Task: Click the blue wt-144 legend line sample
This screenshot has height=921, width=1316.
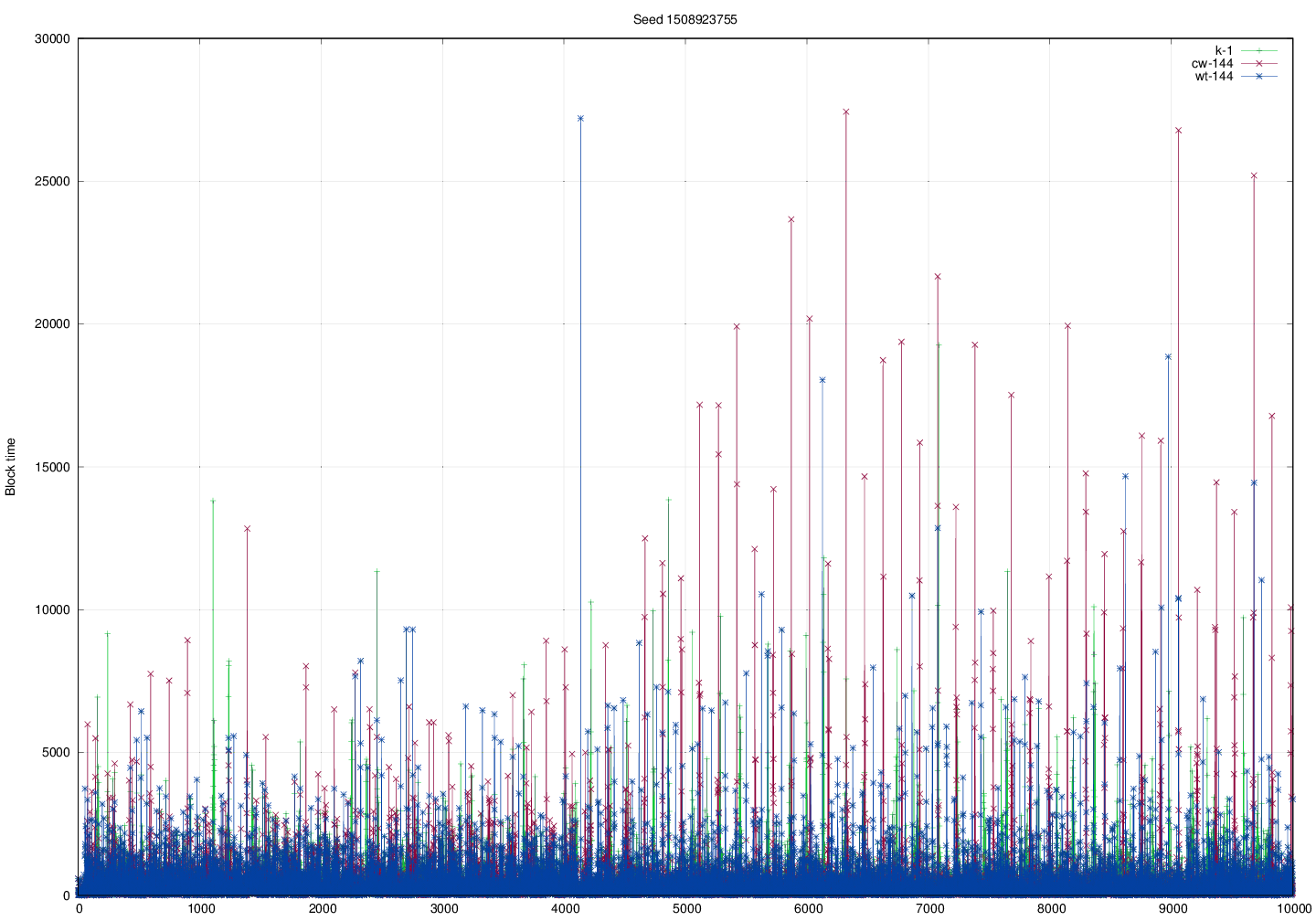Action: [1258, 76]
